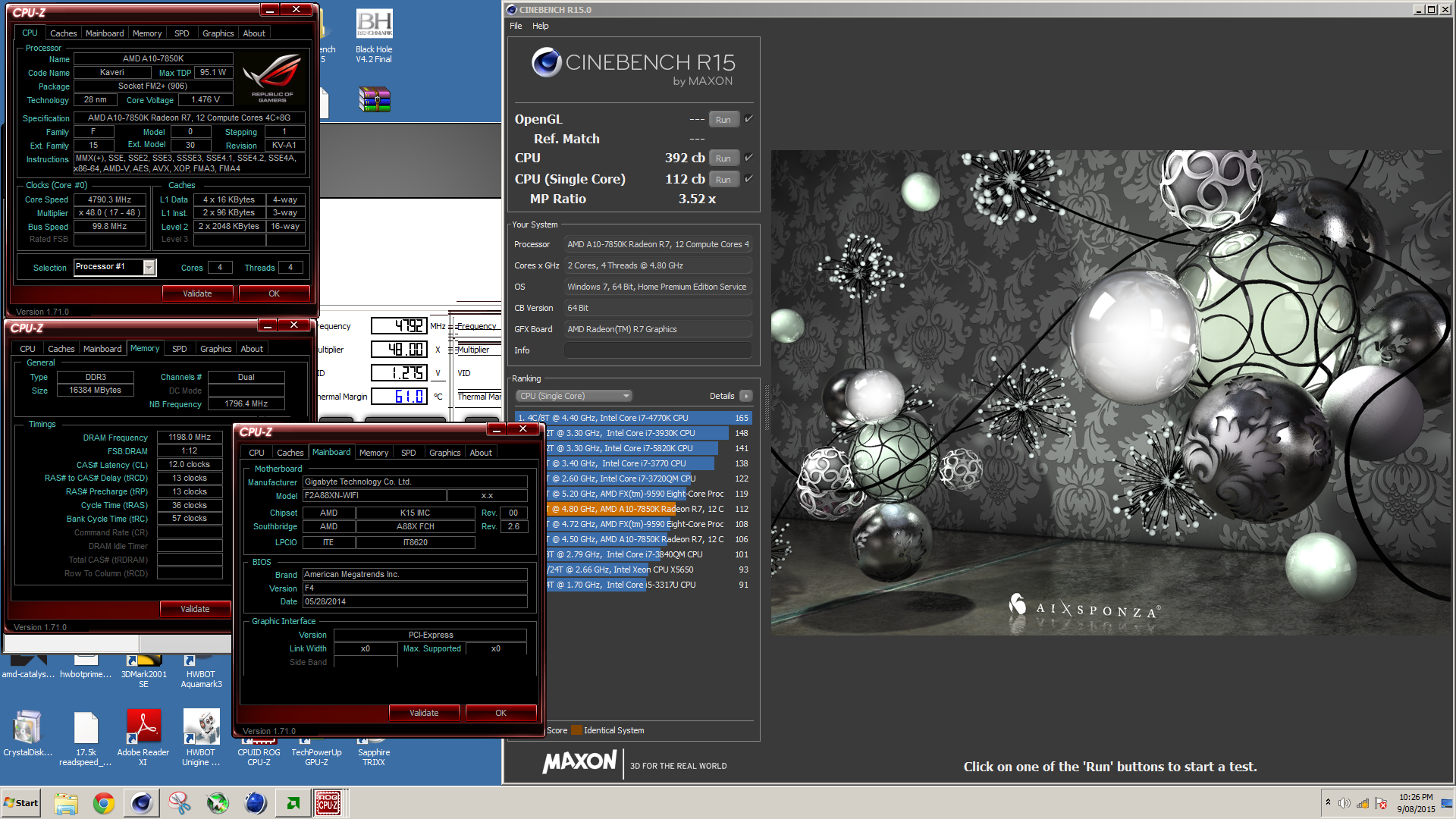Open the 3DMark2001 SE desktop shortcut
1456x819 pixels.
tap(143, 672)
